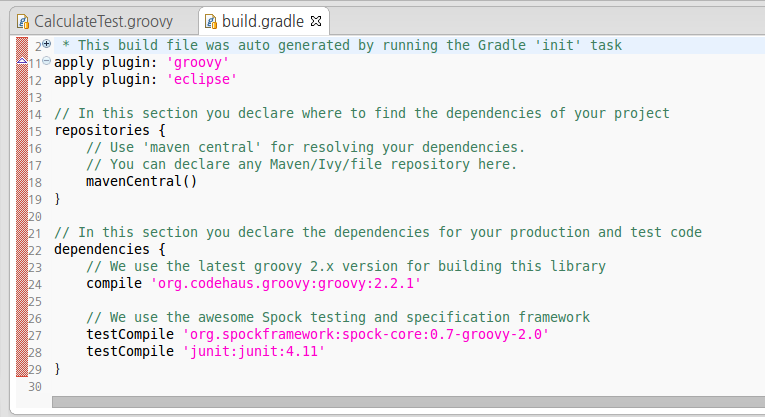Collapse the fold marker at line 11
This screenshot has height=417, width=765.
[x=46, y=60]
